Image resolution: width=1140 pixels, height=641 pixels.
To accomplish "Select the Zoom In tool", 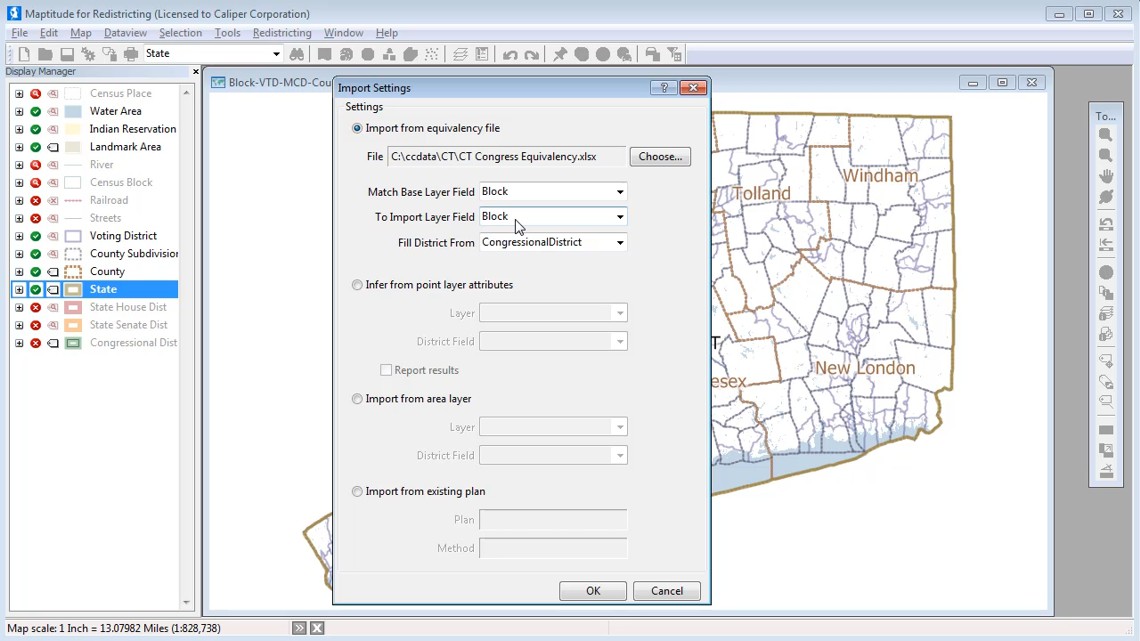I will point(1105,133).
